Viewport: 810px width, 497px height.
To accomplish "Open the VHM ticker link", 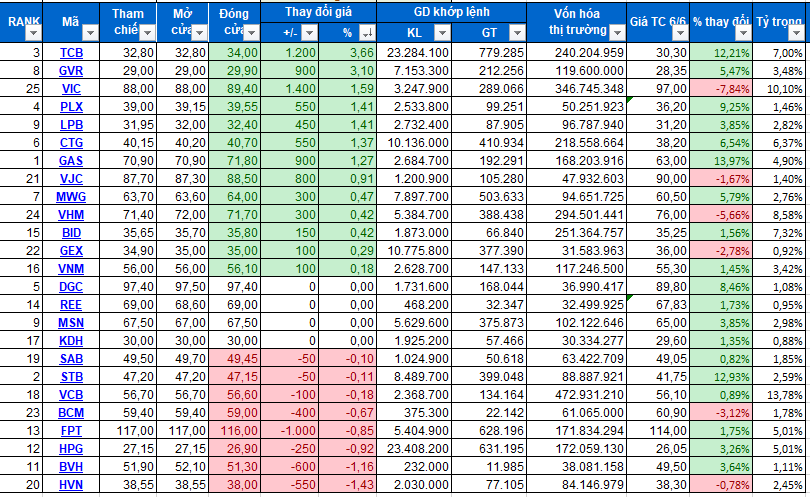I will tap(71, 215).
